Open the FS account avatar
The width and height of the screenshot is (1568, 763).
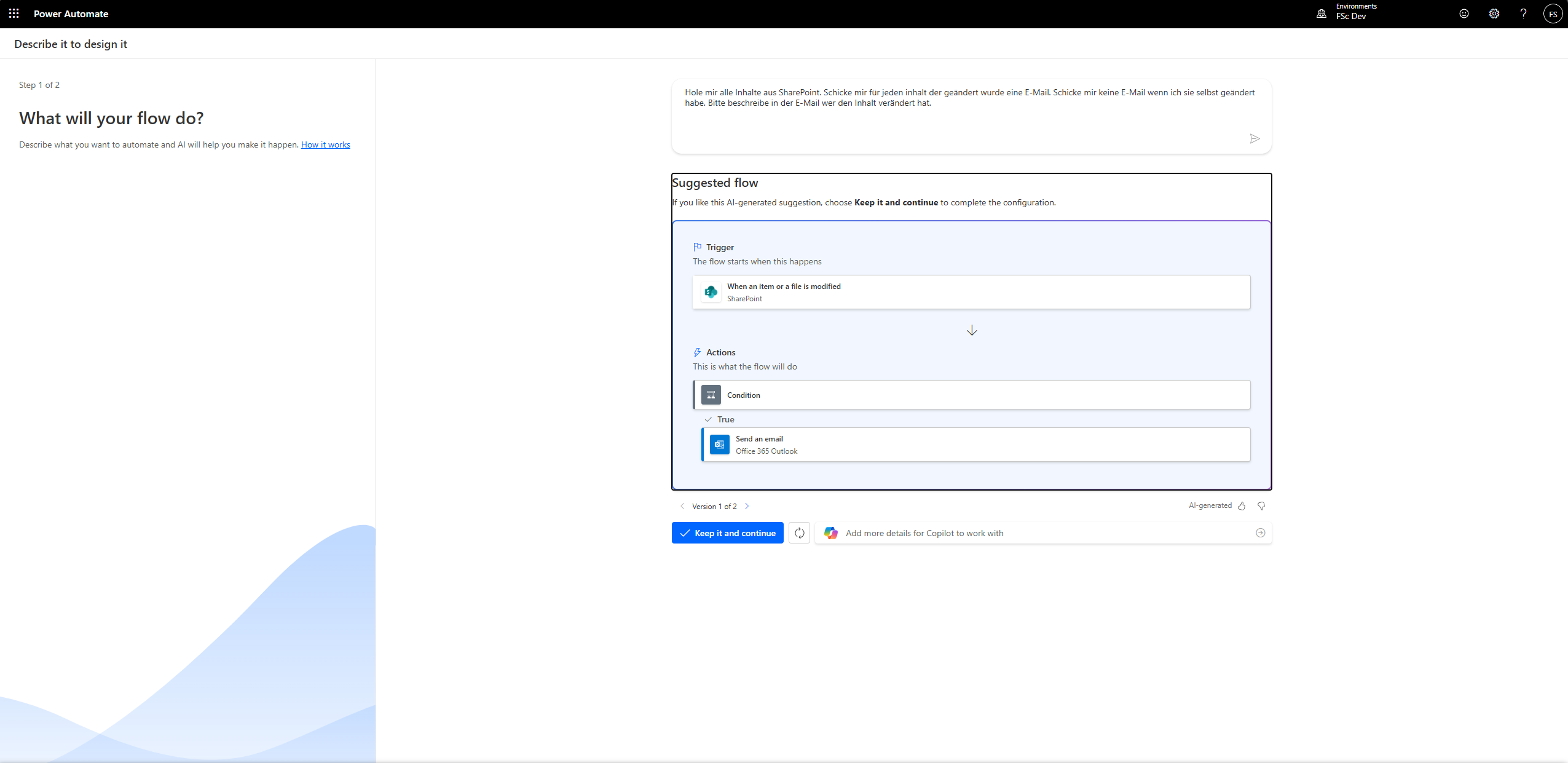[x=1553, y=14]
